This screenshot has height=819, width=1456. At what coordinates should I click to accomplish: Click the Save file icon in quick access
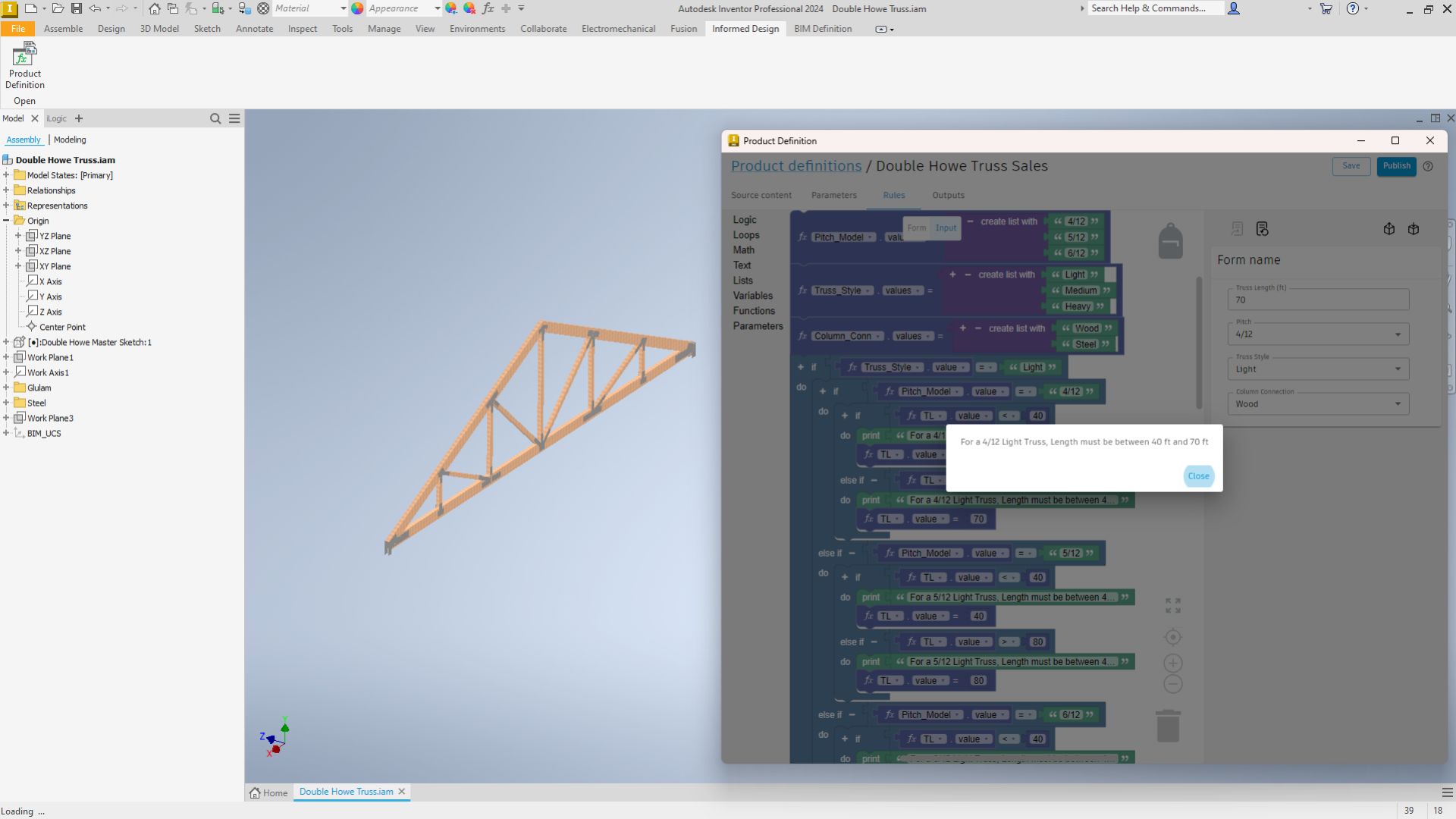pos(76,8)
